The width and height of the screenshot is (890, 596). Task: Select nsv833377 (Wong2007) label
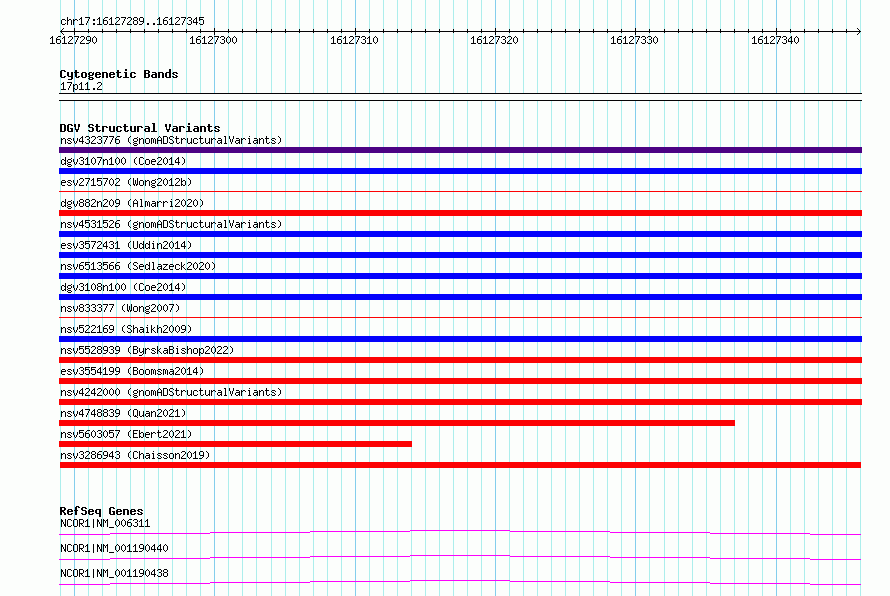tap(120, 308)
